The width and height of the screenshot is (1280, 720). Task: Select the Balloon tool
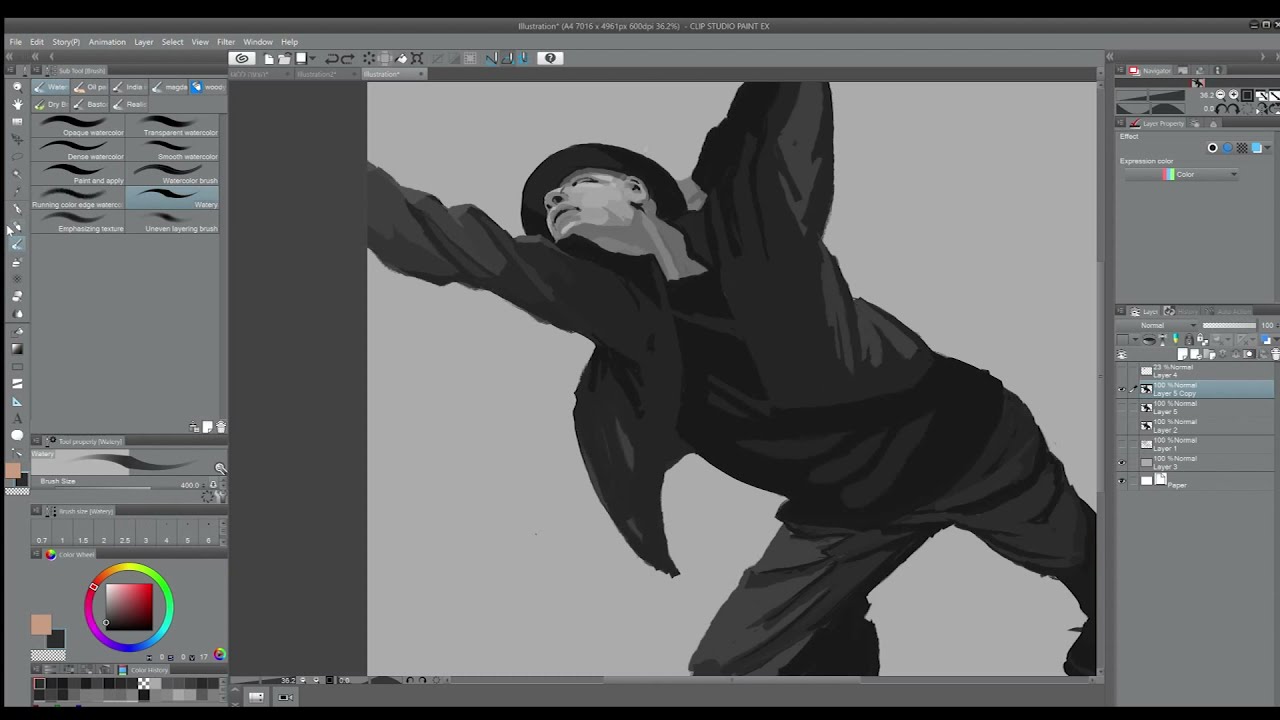click(17, 435)
